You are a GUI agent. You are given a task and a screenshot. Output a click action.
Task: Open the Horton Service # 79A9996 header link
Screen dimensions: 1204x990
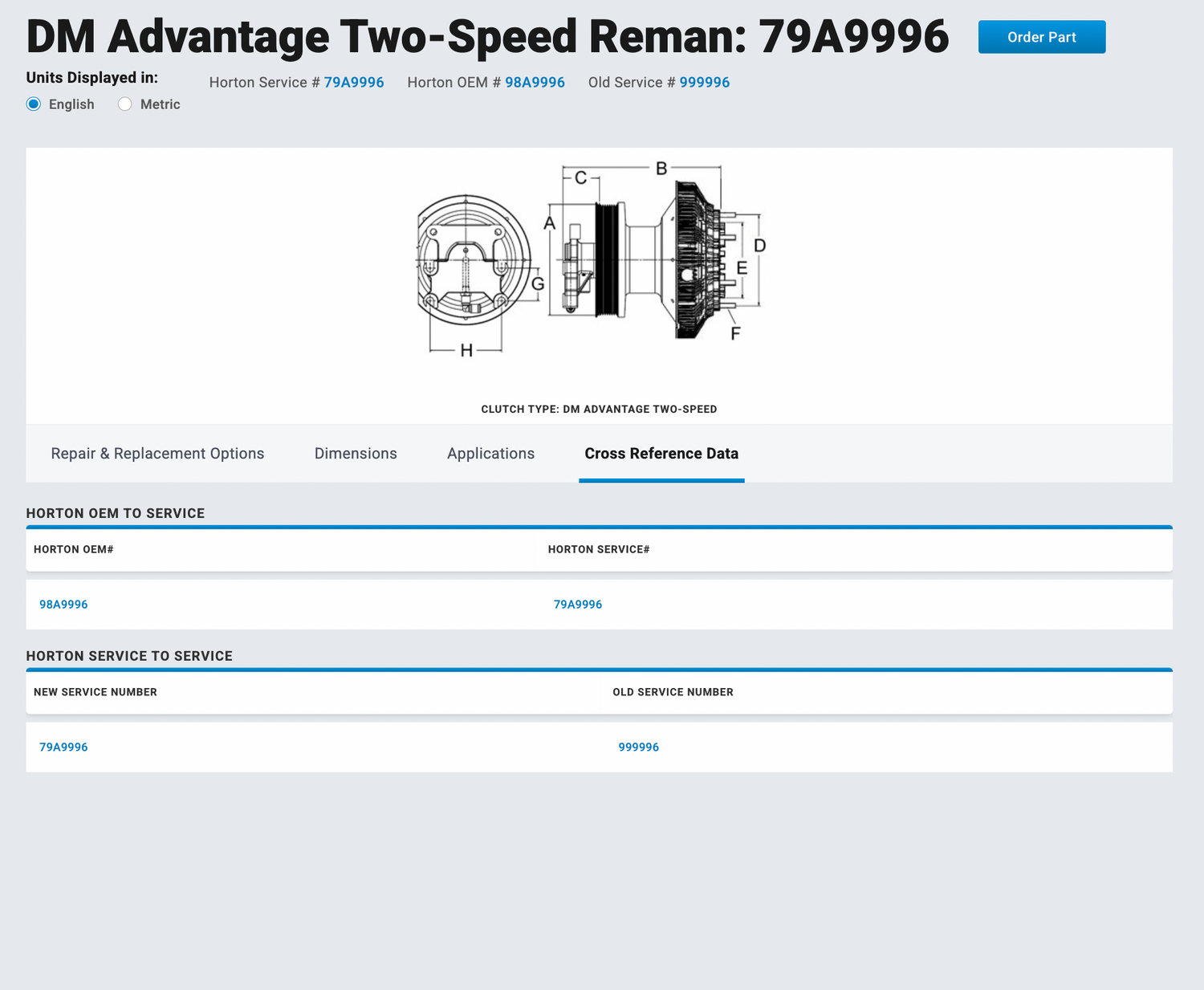(x=353, y=83)
